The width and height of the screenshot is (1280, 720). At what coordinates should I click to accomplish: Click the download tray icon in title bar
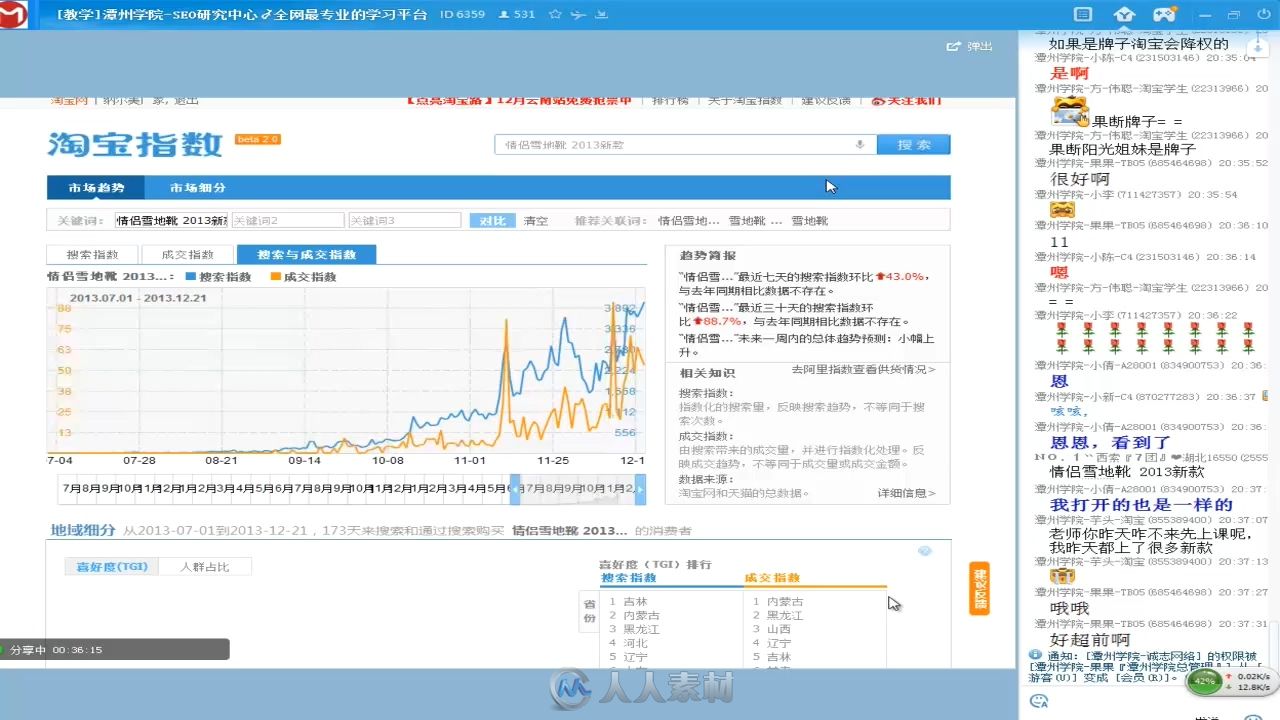[601, 15]
